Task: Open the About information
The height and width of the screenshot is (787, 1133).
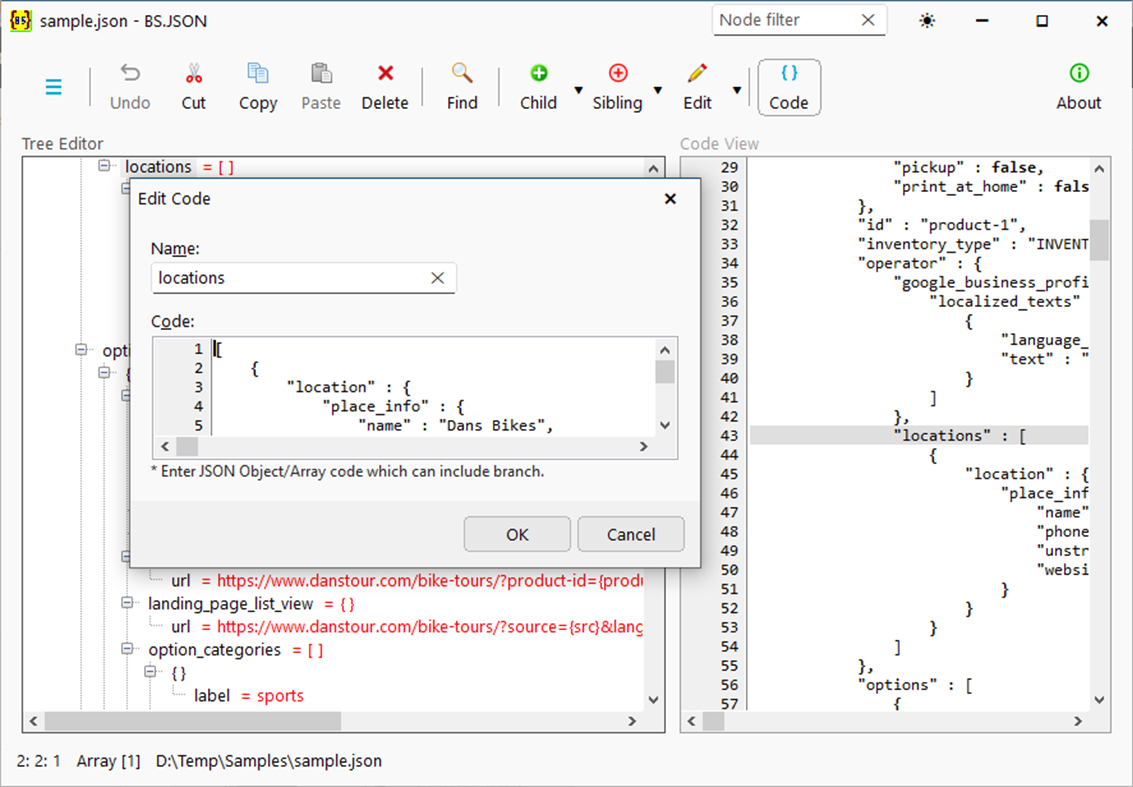Action: pyautogui.click(x=1079, y=87)
